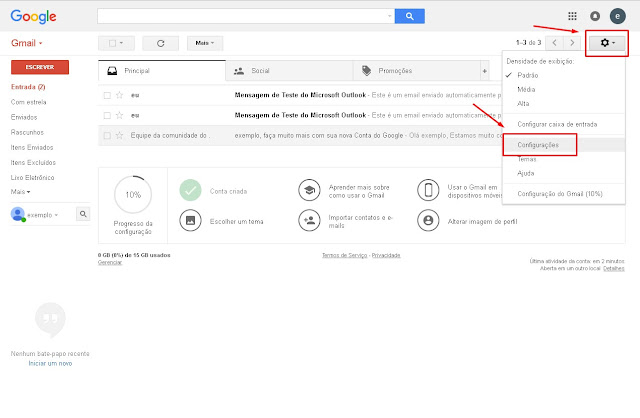Click the 10% setup progress circle
The height and width of the screenshot is (418, 640).
[133, 195]
